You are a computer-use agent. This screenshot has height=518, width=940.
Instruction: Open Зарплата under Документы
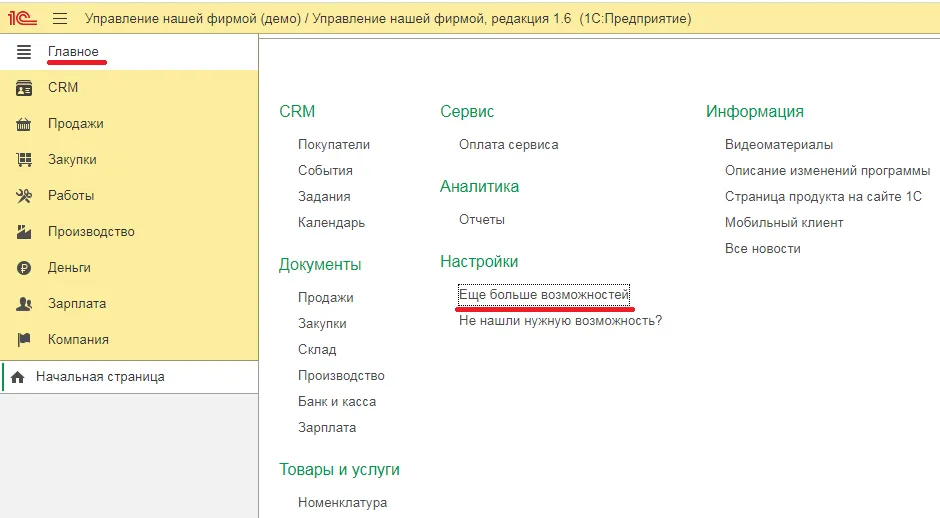tap(327, 427)
